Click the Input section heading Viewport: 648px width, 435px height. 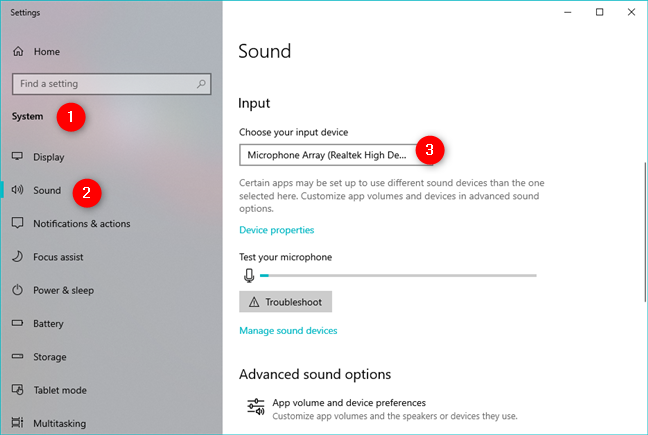click(x=254, y=103)
